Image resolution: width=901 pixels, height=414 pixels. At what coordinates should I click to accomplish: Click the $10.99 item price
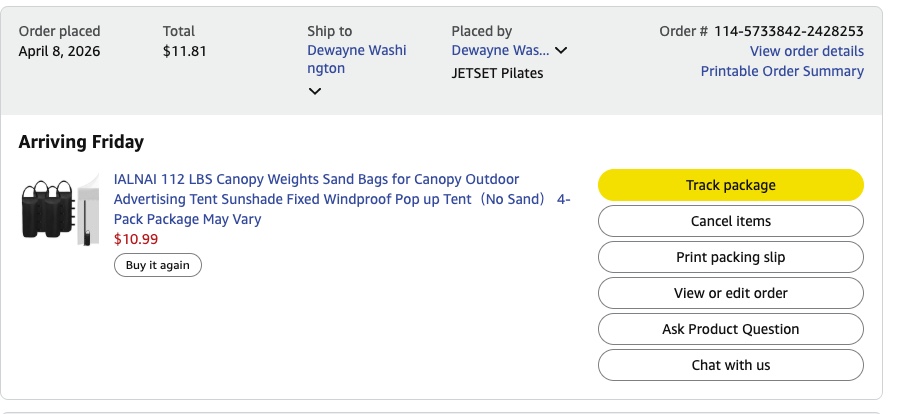(136, 239)
